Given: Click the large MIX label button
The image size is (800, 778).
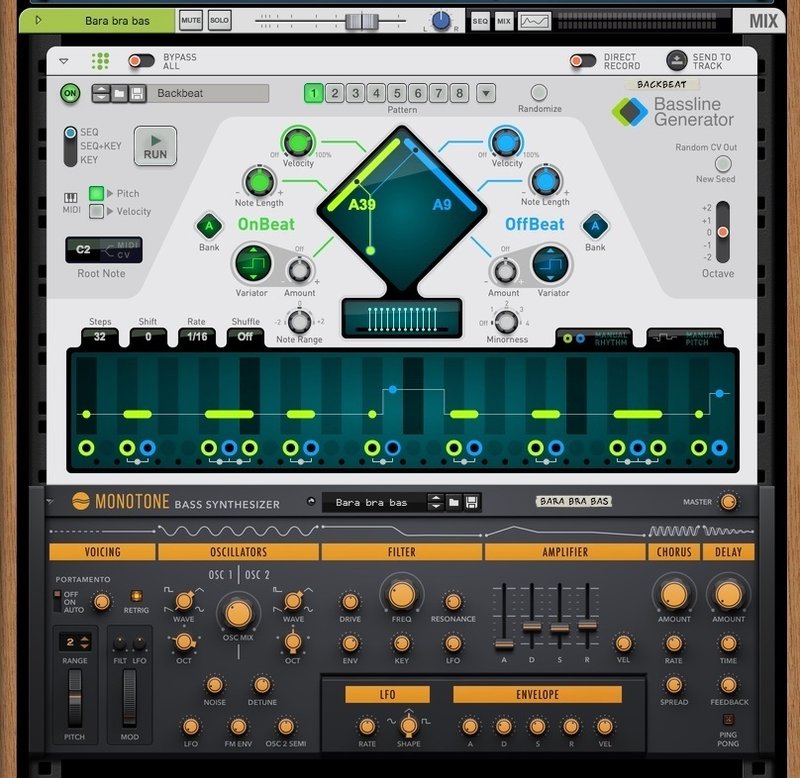Looking at the screenshot, I should pyautogui.click(x=763, y=21).
